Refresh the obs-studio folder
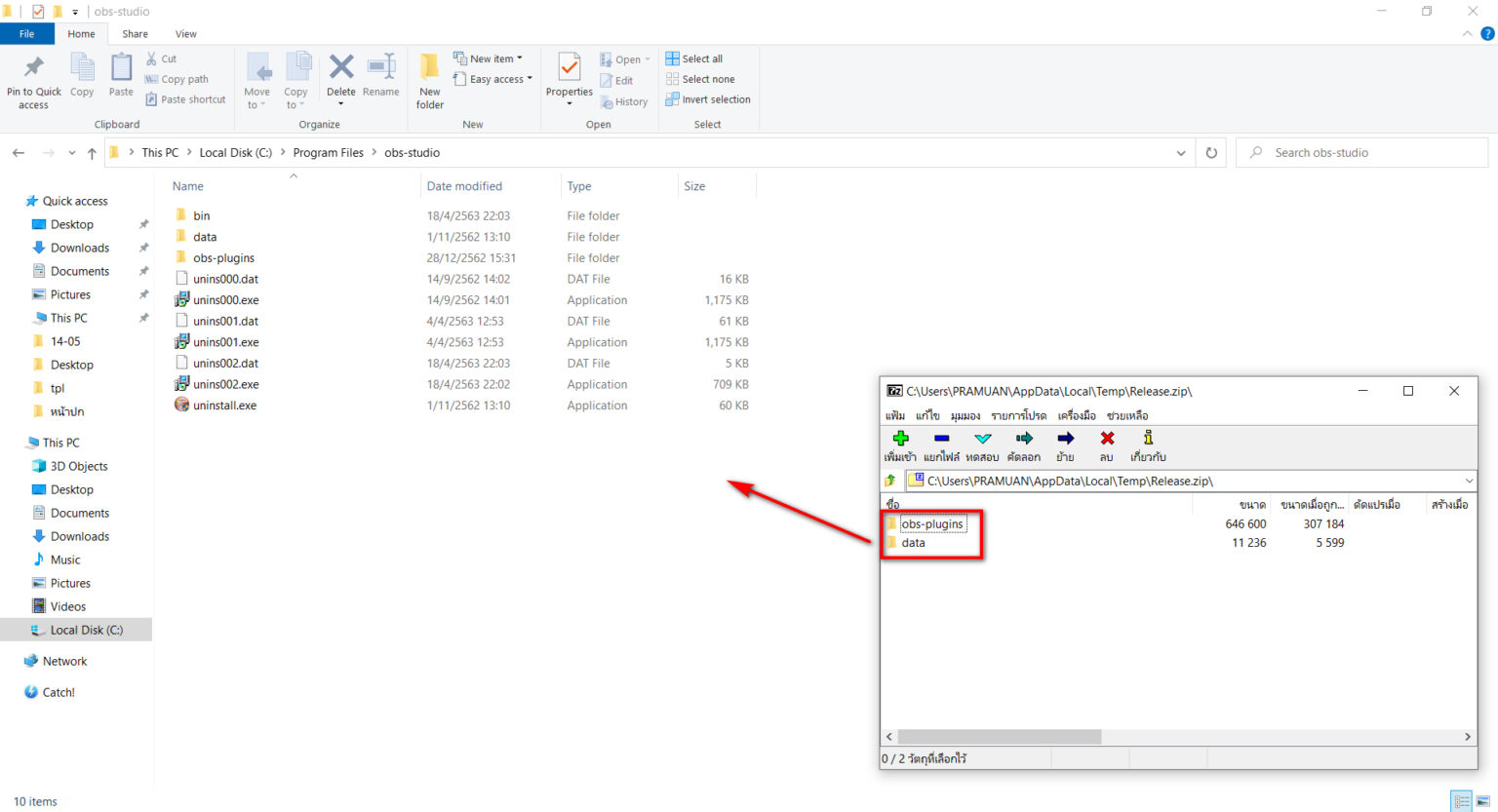 (1210, 152)
